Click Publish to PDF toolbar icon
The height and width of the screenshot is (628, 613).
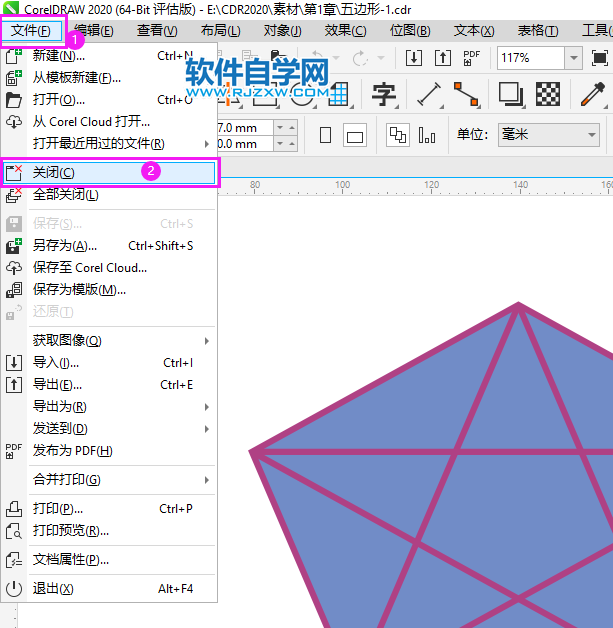click(x=472, y=58)
